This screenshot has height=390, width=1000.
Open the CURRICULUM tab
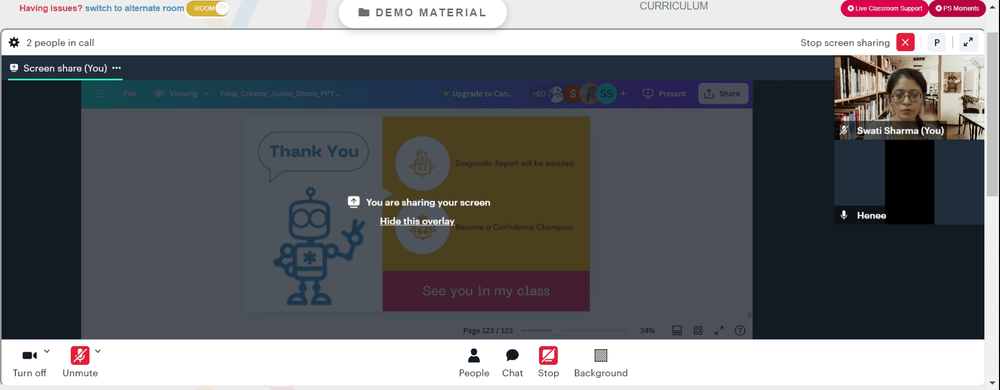(x=673, y=6)
